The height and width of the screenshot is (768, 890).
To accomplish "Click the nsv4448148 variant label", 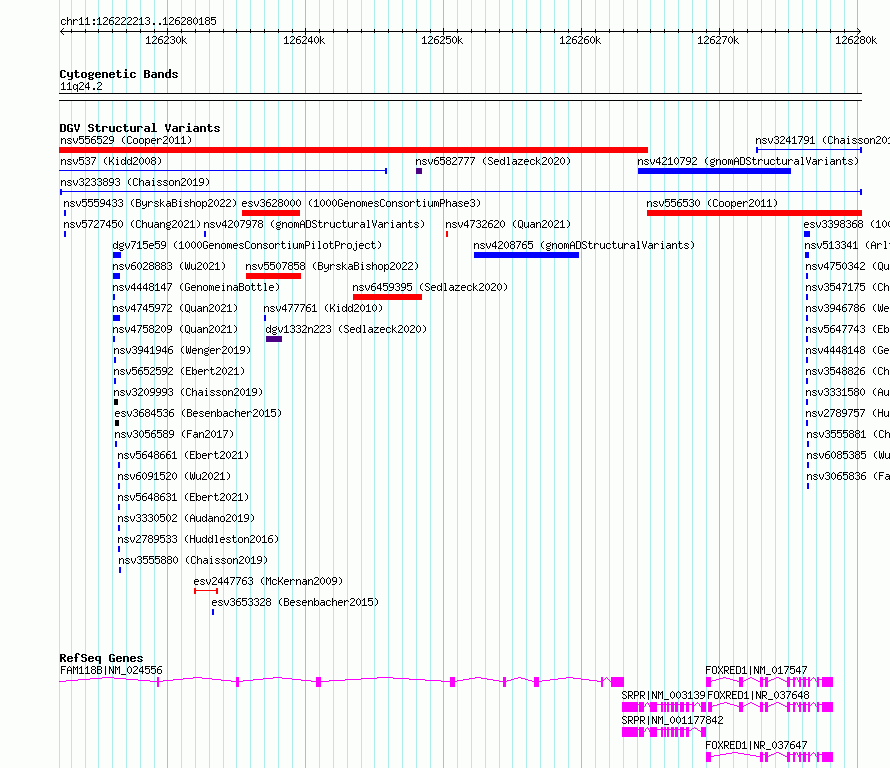I will [x=847, y=350].
